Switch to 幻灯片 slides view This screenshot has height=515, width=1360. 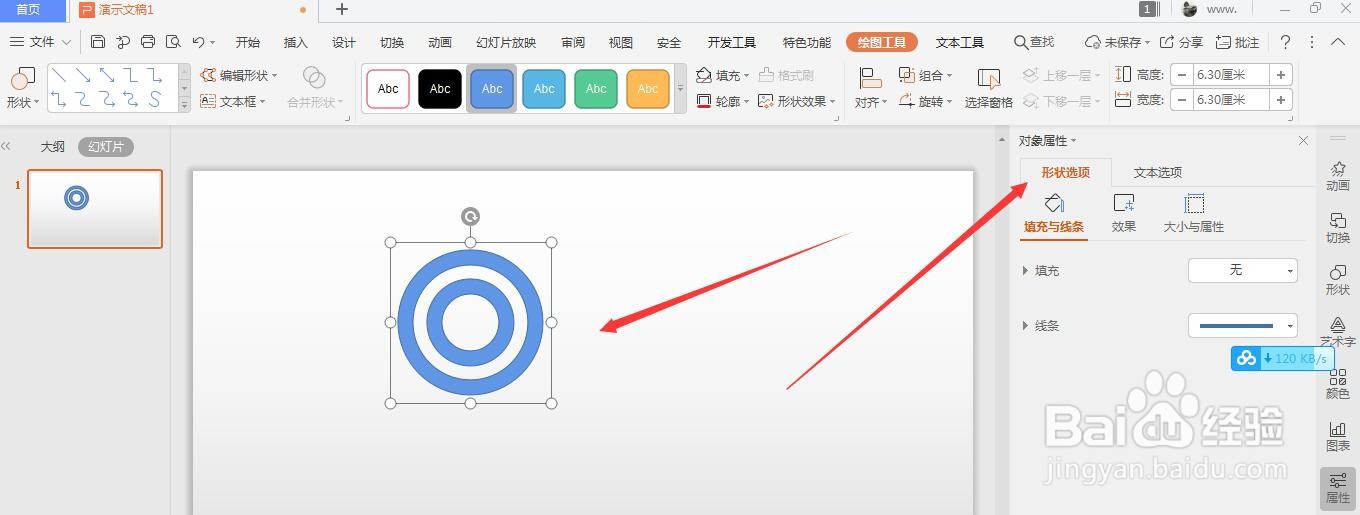tap(106, 146)
